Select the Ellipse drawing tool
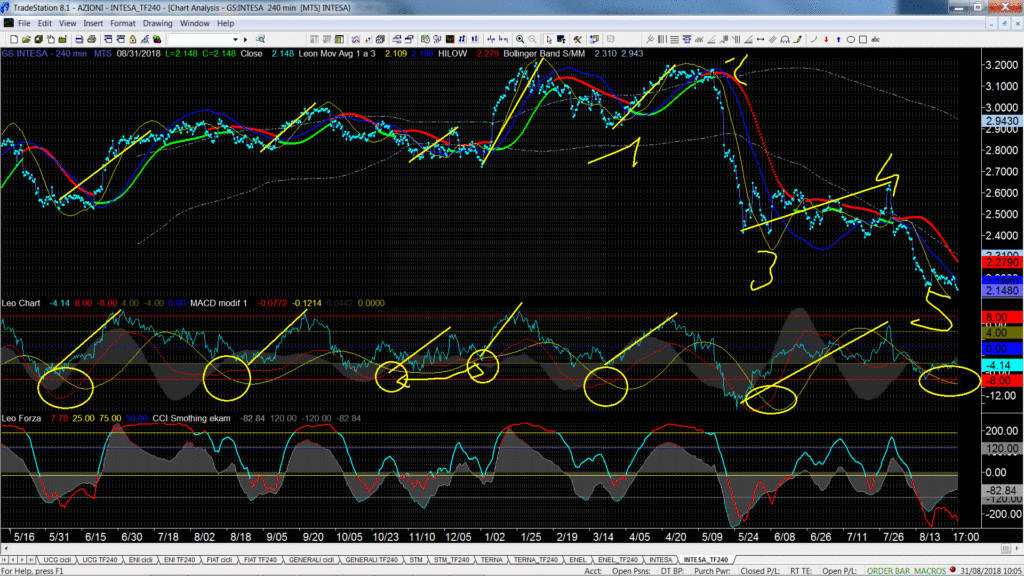Viewport: 1024px width, 576px height. coord(850,39)
